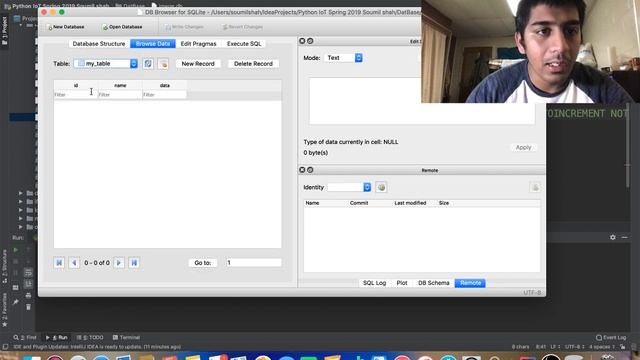Screen dimensions: 640x360
Task: Open the Edit Pragmas tab
Action: coord(198,44)
